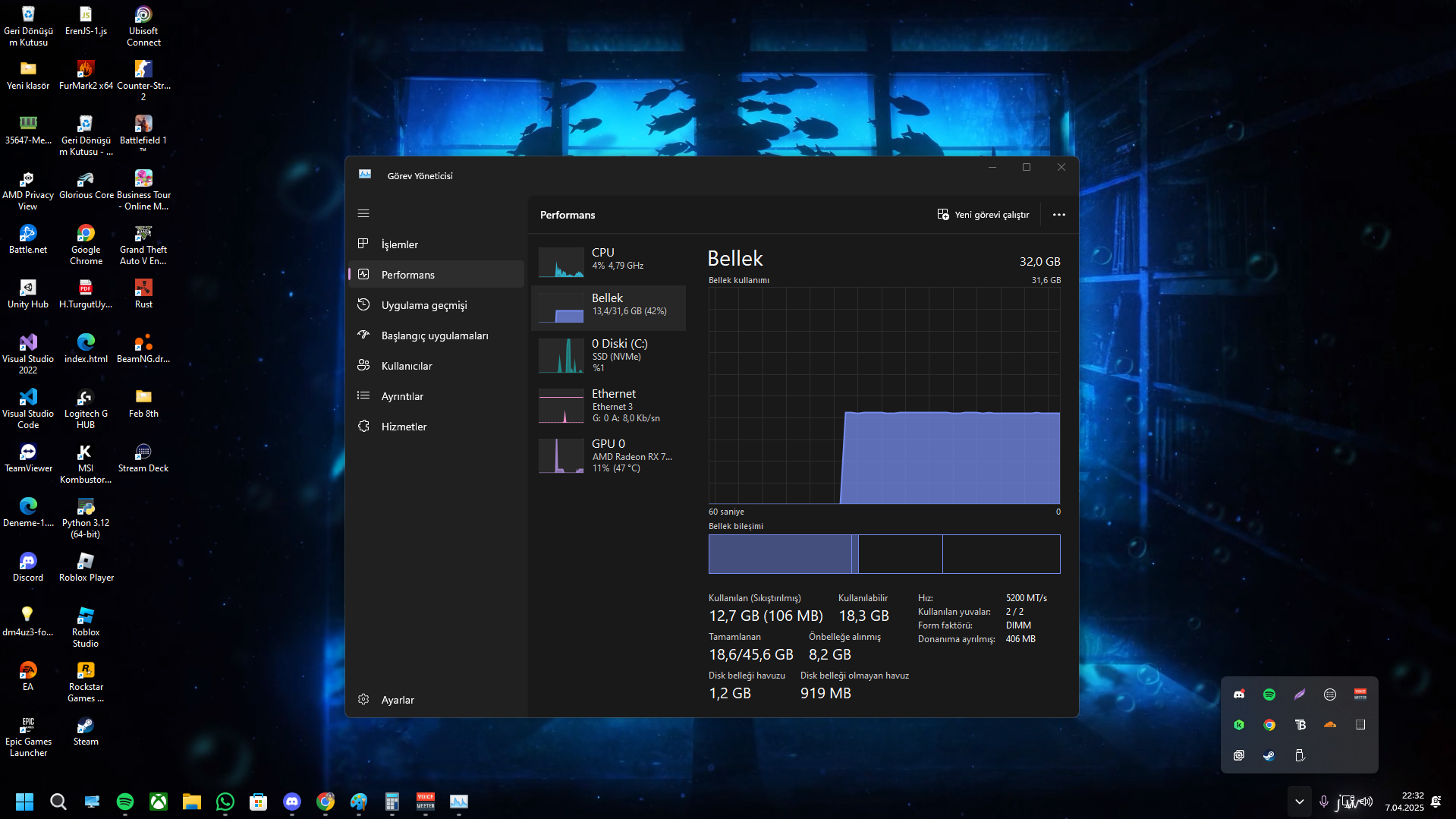Open Ayarlar settings gear
The image size is (1456, 819).
pyautogui.click(x=363, y=699)
